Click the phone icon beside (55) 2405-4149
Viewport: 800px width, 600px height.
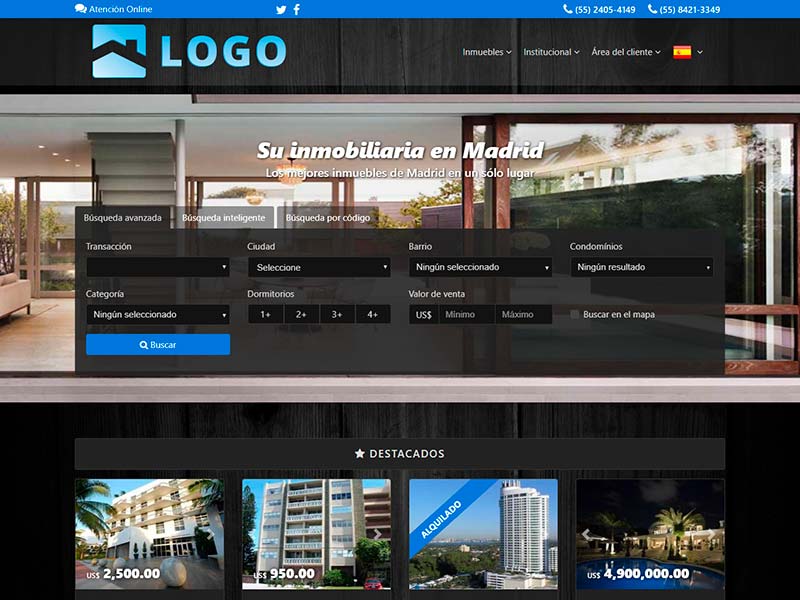point(567,9)
